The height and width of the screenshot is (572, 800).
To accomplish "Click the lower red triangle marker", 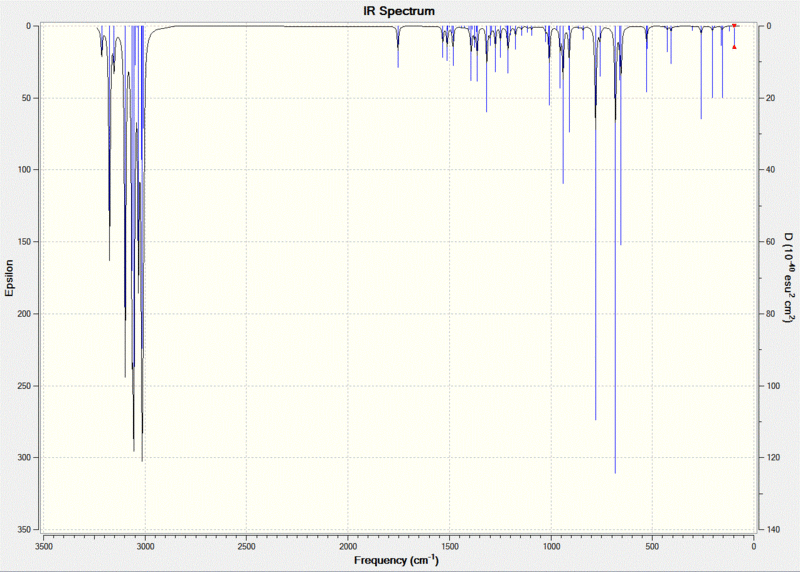I will pyautogui.click(x=734, y=47).
